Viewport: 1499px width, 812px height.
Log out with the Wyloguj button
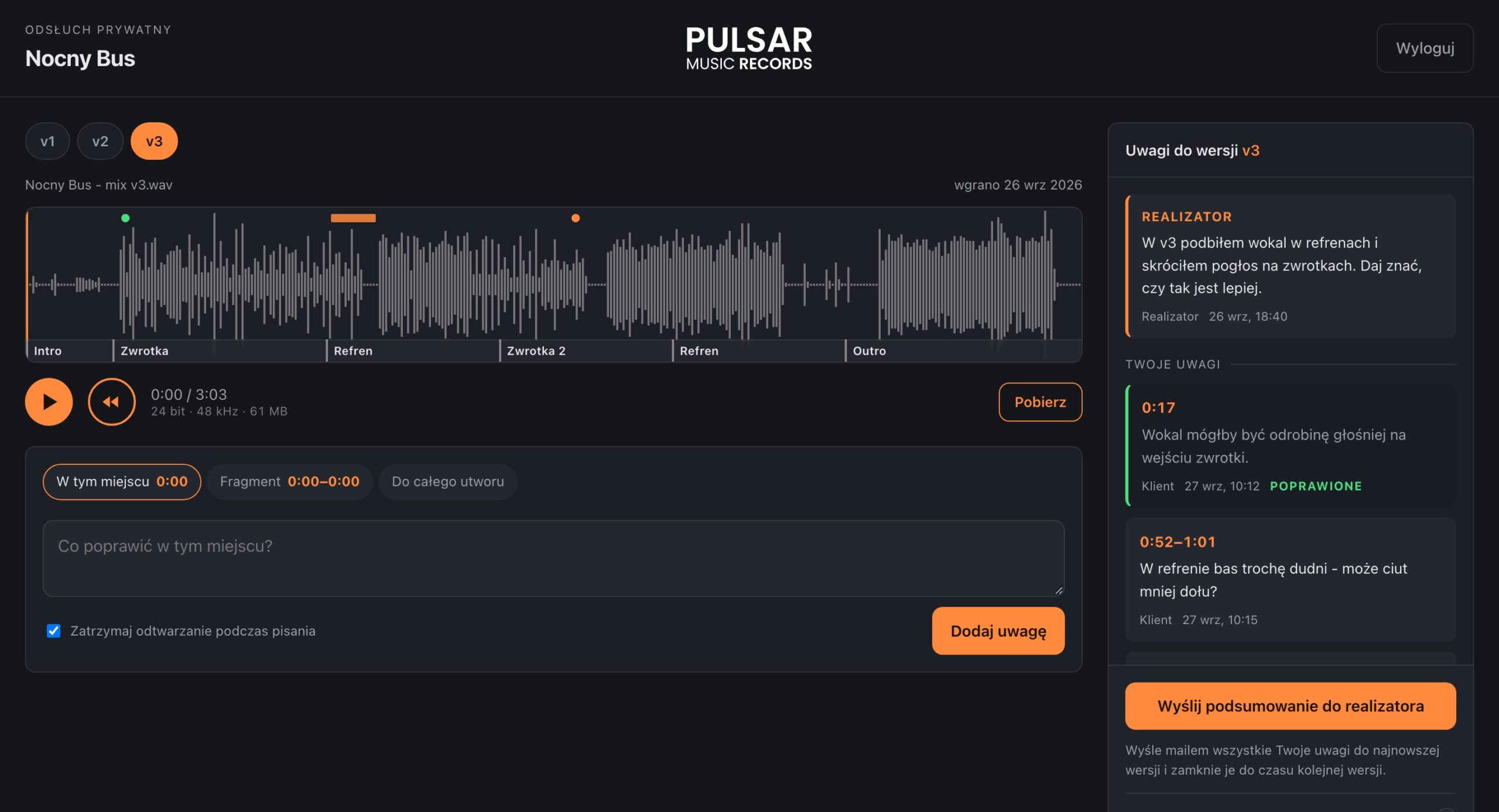(1425, 48)
